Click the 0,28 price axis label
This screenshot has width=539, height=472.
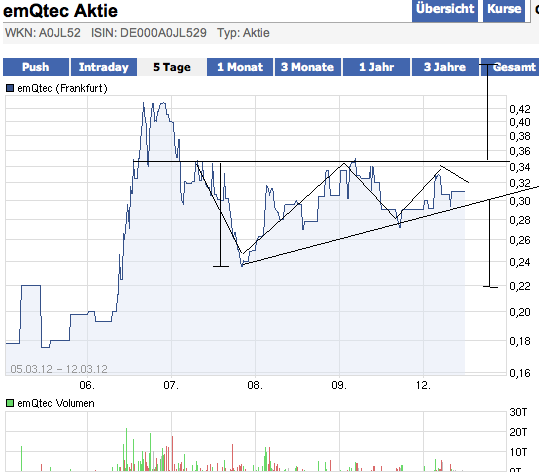click(520, 220)
